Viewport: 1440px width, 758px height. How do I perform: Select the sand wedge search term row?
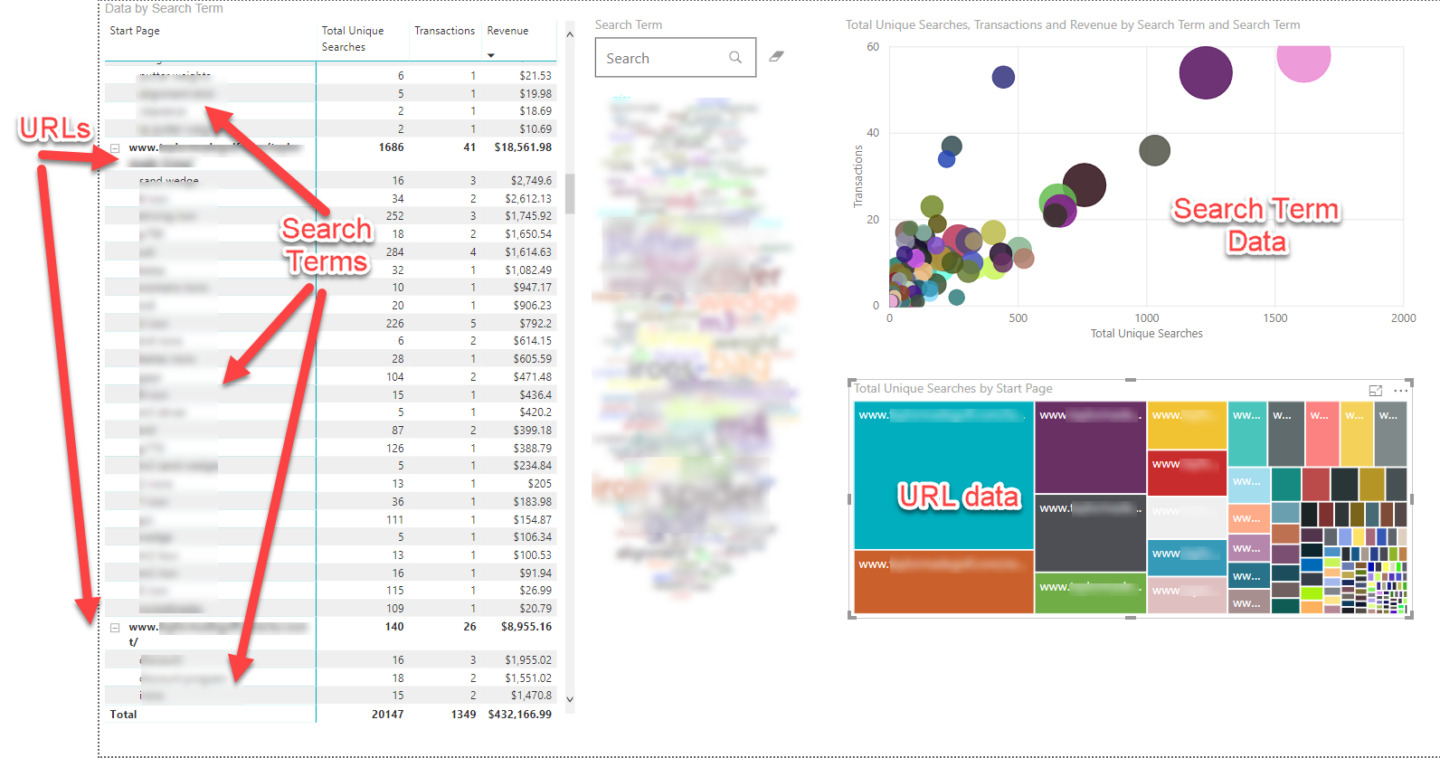[x=168, y=181]
